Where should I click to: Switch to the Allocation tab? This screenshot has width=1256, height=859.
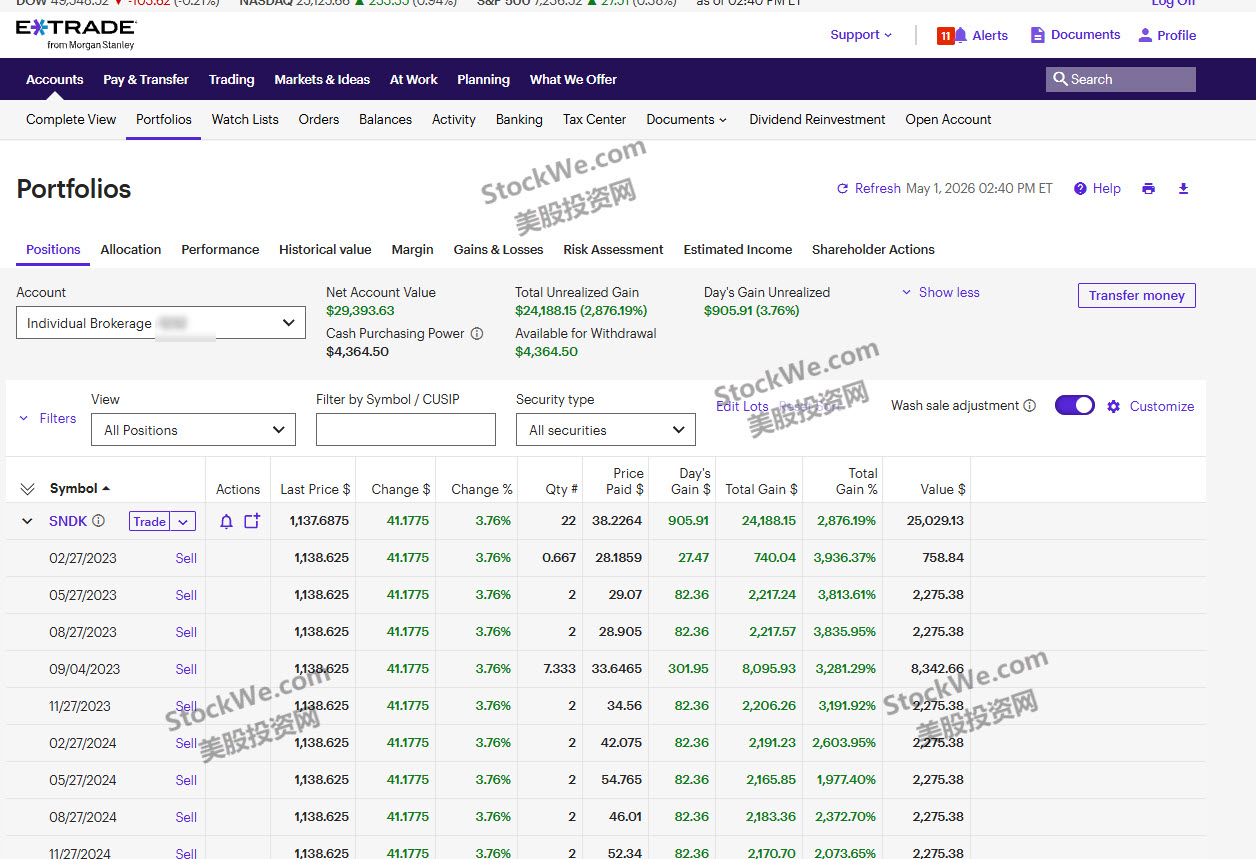point(131,250)
